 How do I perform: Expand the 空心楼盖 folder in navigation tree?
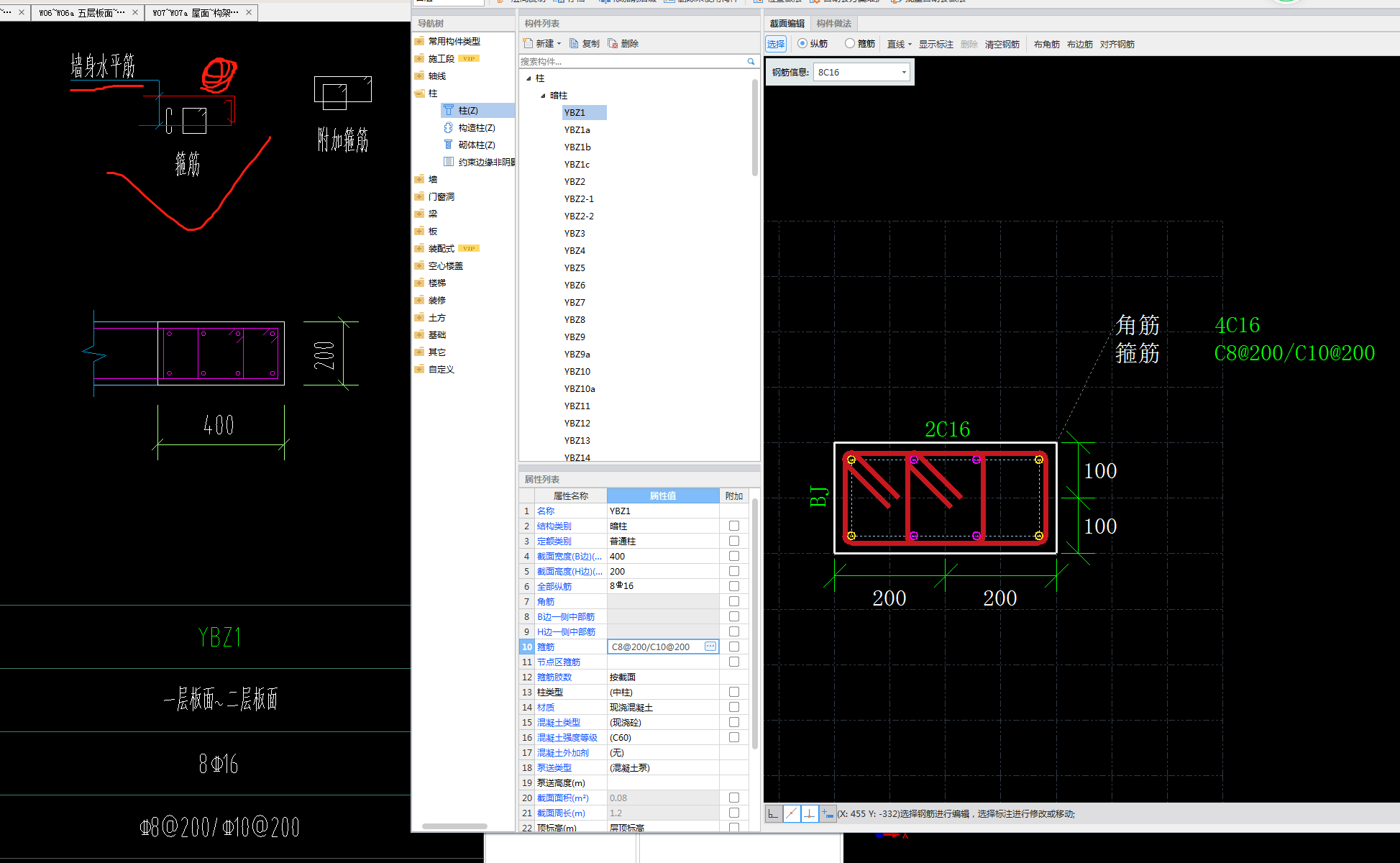[419, 265]
